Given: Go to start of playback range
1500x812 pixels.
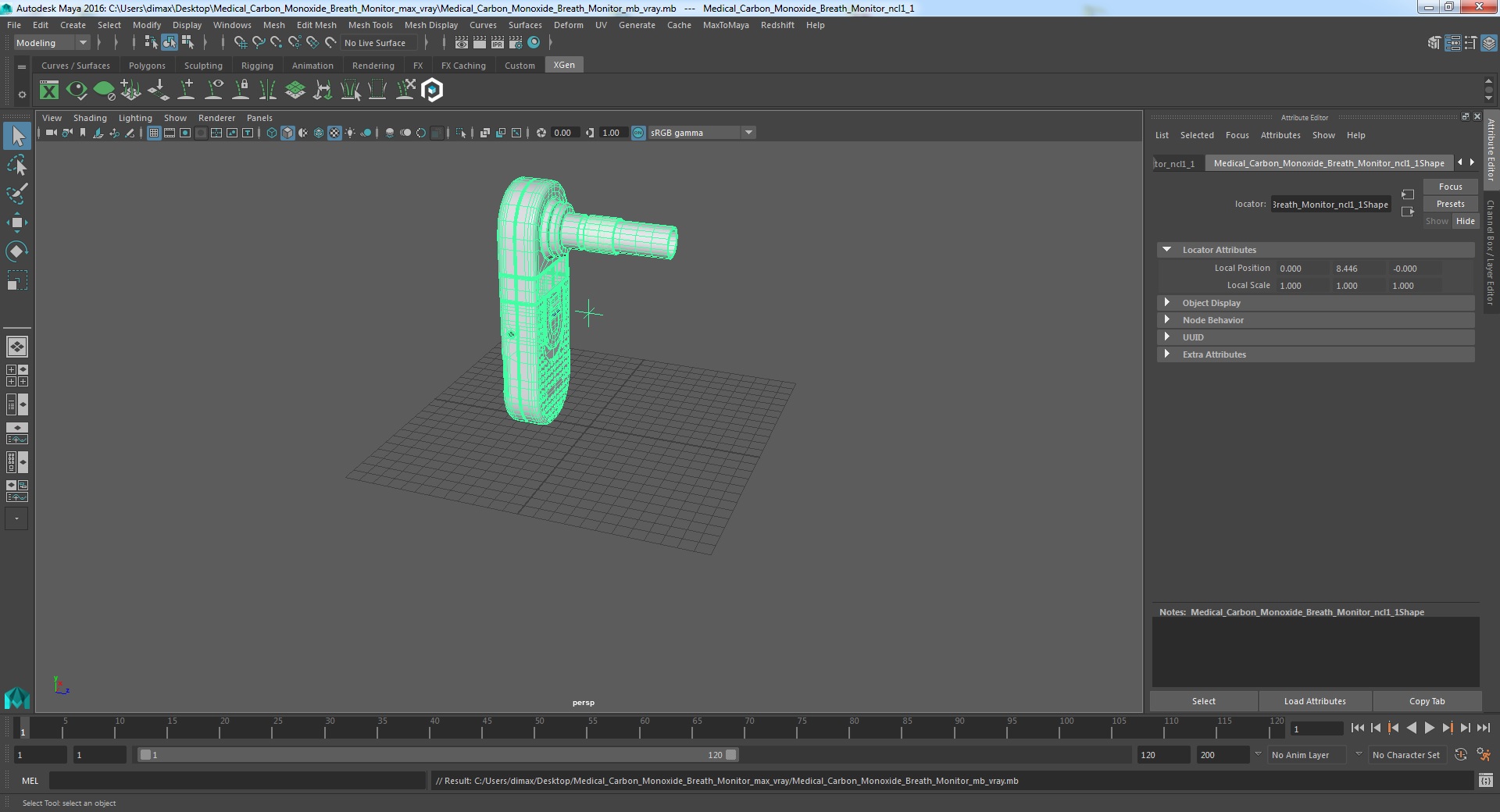Looking at the screenshot, I should pyautogui.click(x=1357, y=728).
